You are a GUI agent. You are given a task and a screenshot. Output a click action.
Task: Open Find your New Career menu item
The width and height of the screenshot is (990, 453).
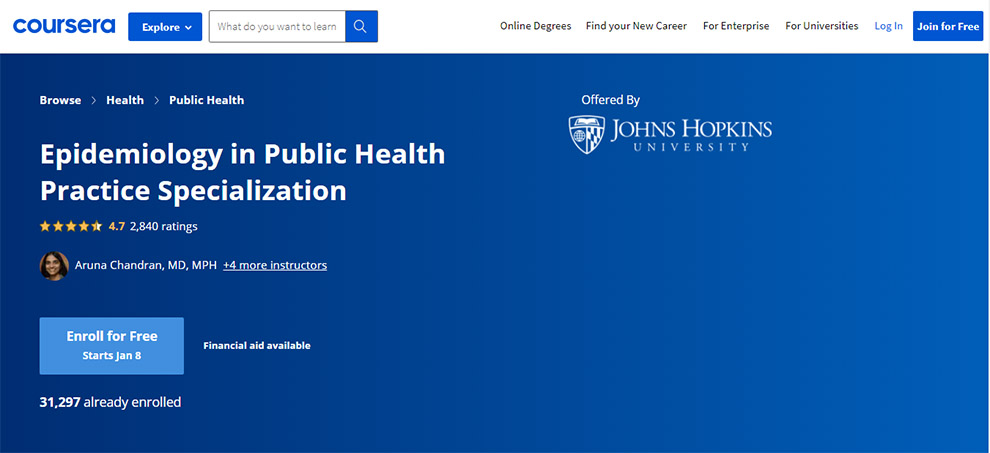[636, 26]
